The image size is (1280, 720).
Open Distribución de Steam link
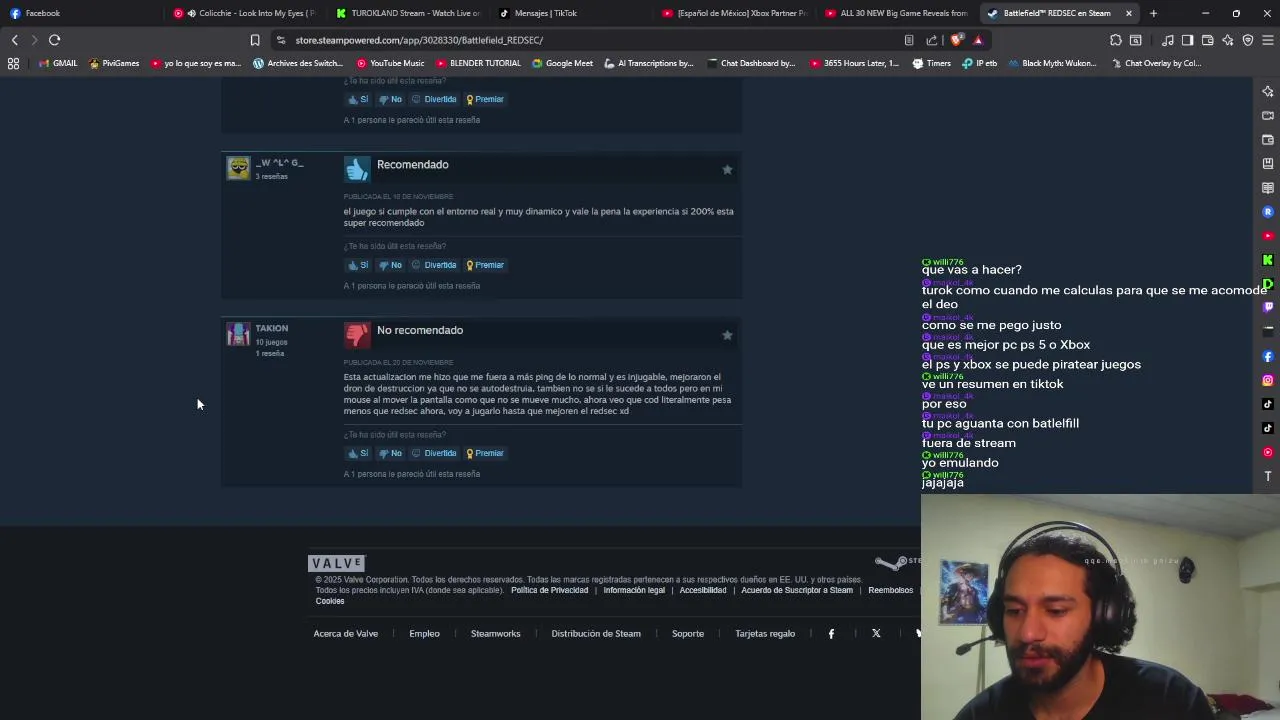(x=596, y=634)
